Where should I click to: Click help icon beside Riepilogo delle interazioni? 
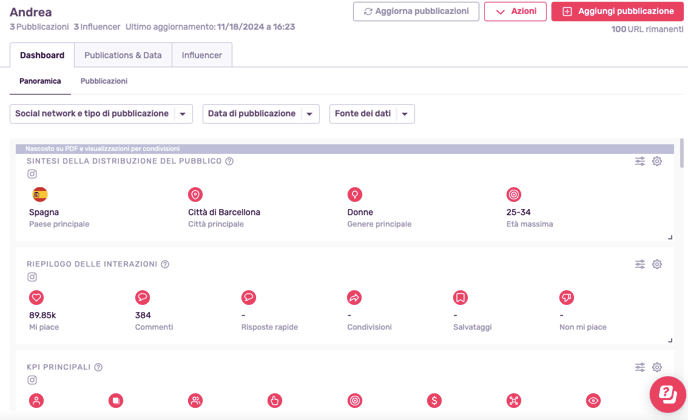(165, 264)
